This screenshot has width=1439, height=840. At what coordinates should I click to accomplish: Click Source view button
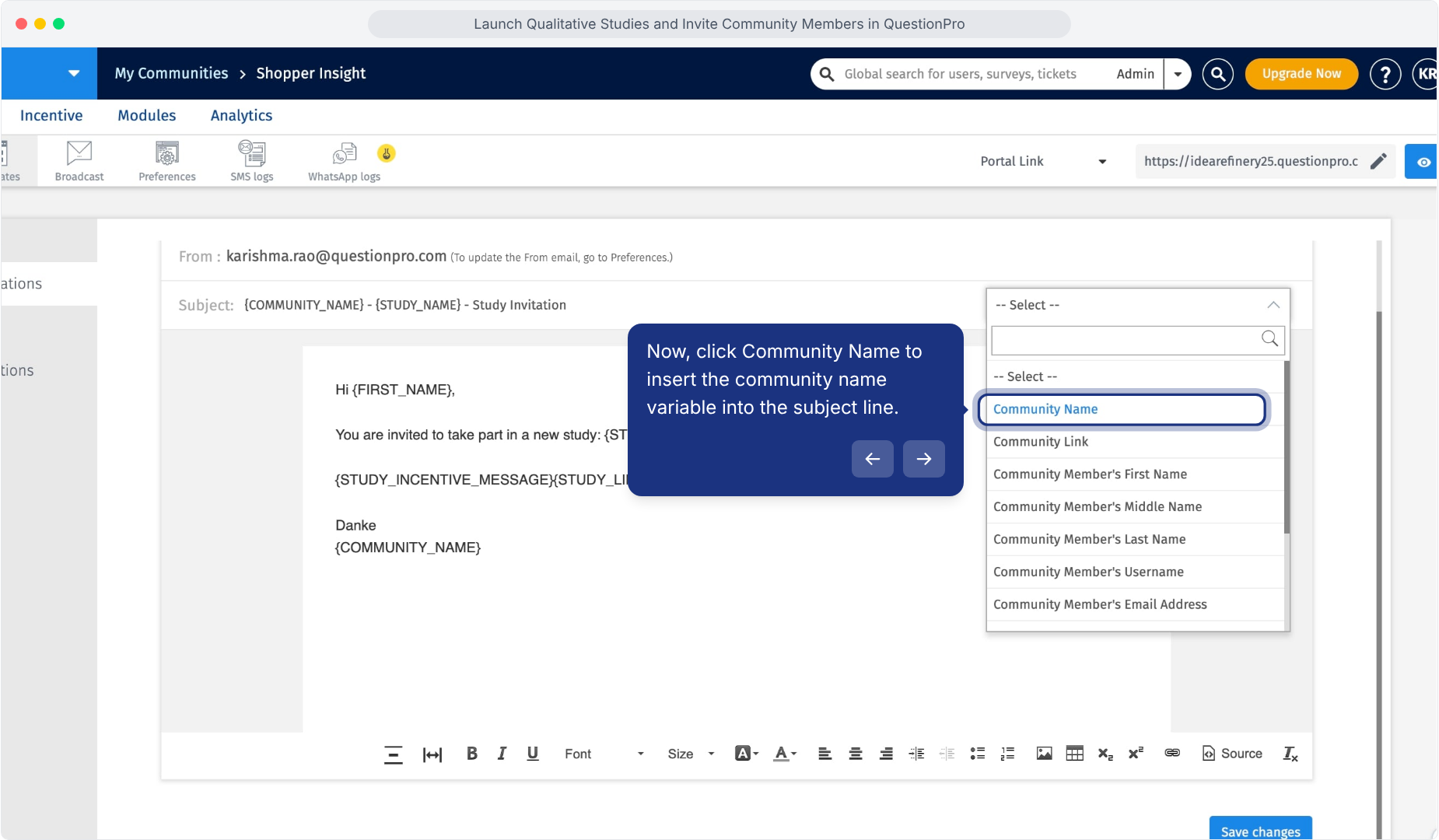tap(1232, 753)
